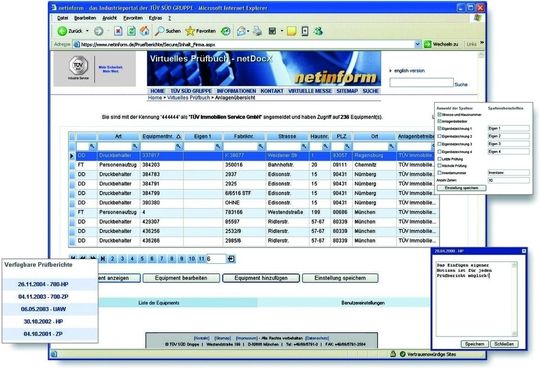Sort by the Equipmentnr. column sort triangle
The width and height of the screenshot is (540, 370).
click(x=178, y=137)
